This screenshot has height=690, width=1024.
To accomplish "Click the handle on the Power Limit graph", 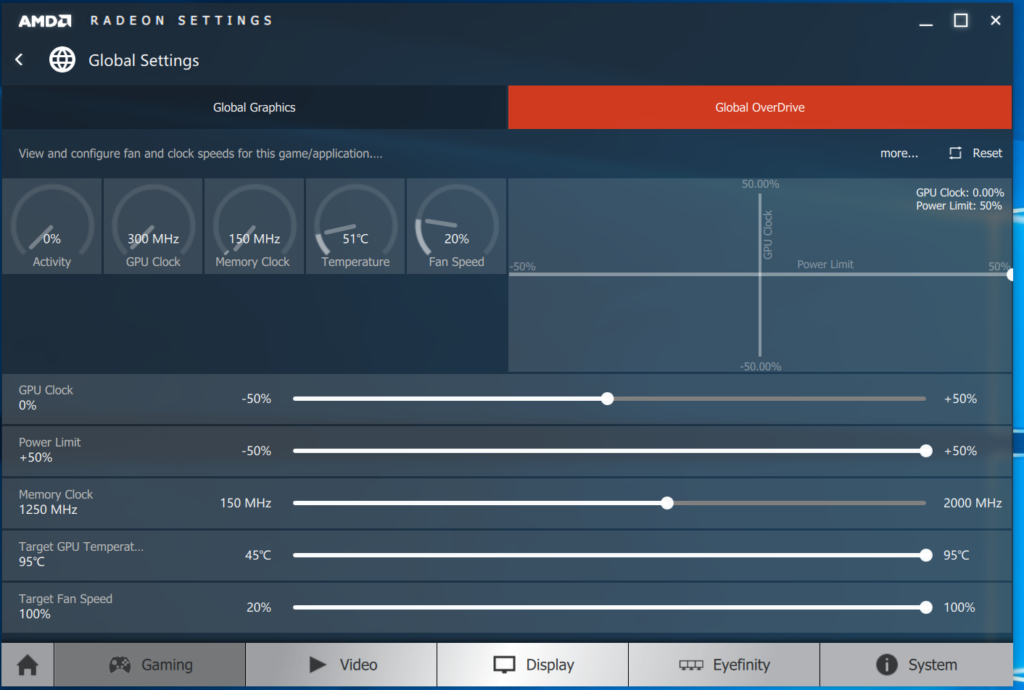I will pyautogui.click(x=1010, y=275).
